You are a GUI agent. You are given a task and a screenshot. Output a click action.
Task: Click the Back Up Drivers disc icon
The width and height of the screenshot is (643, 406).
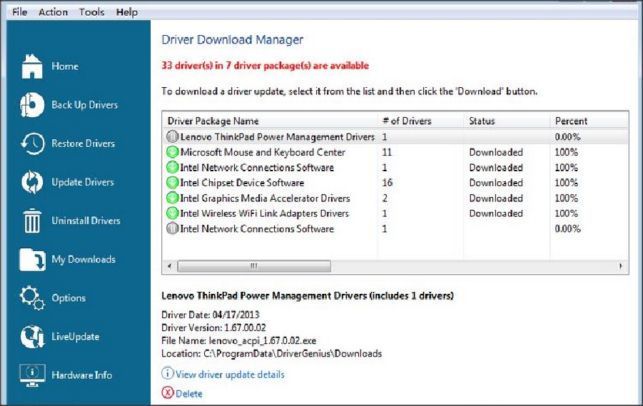(32, 105)
